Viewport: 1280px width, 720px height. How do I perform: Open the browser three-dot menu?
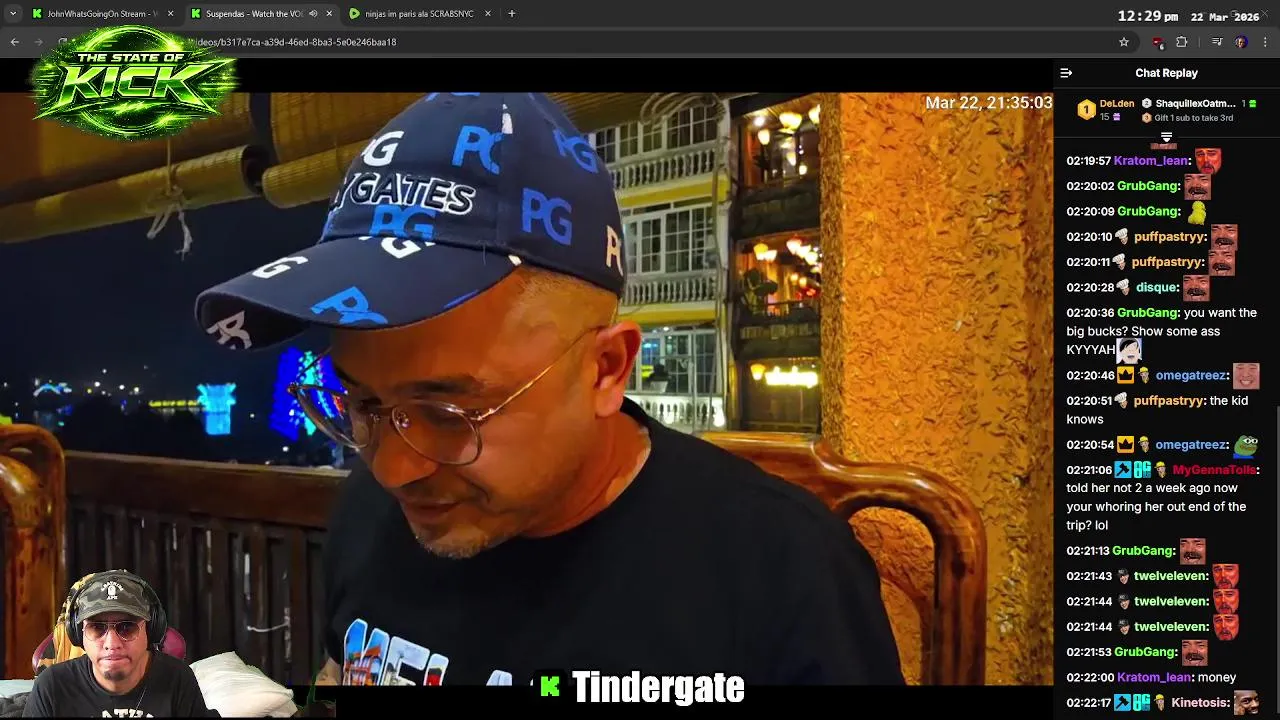point(1266,42)
